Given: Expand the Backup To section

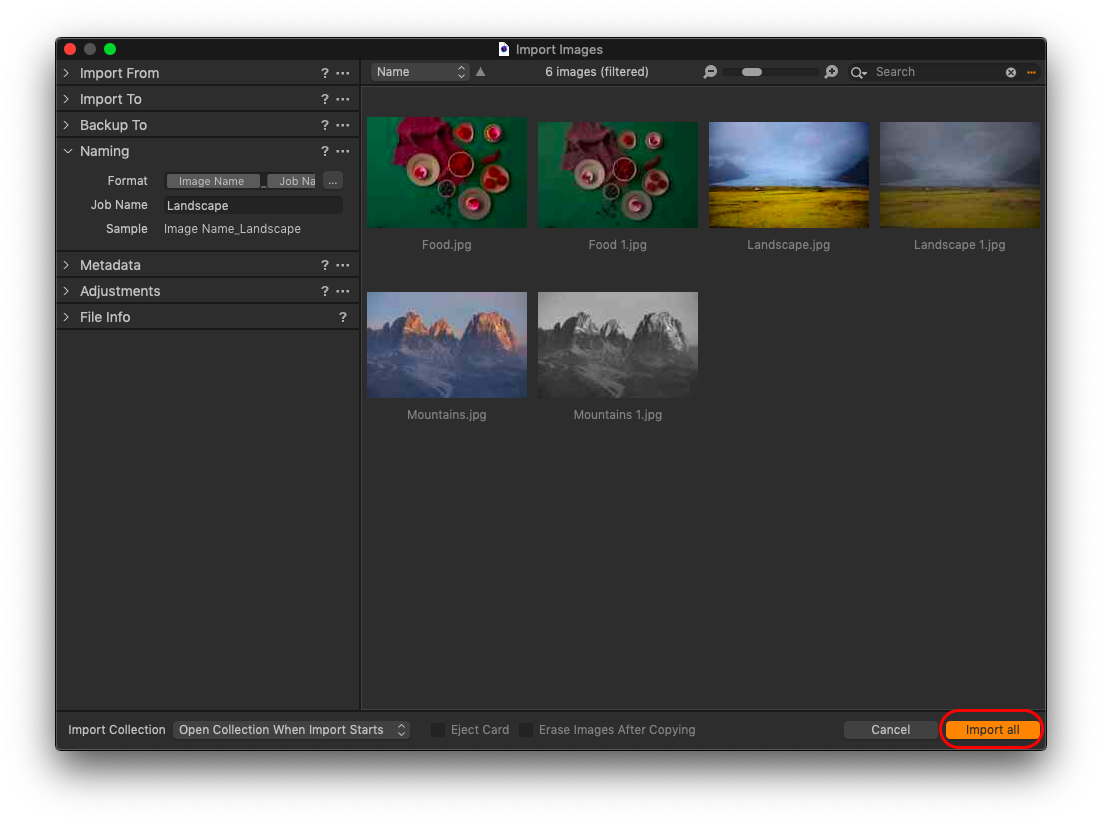Looking at the screenshot, I should [67, 125].
